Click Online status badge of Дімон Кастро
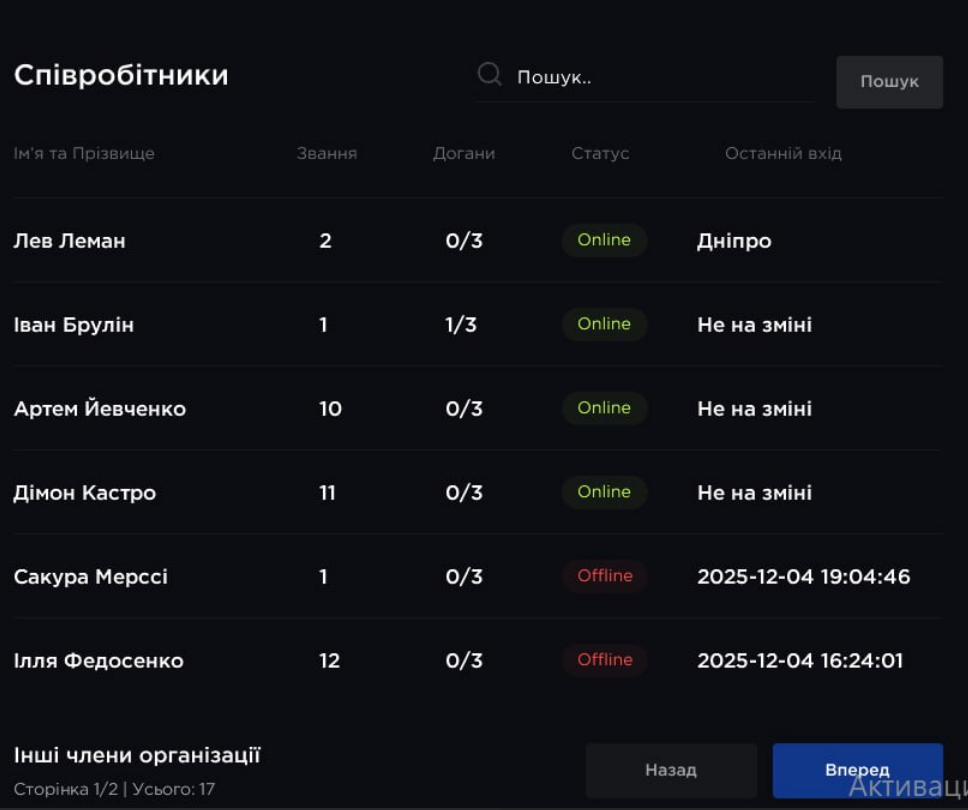This screenshot has width=968, height=810. point(604,492)
